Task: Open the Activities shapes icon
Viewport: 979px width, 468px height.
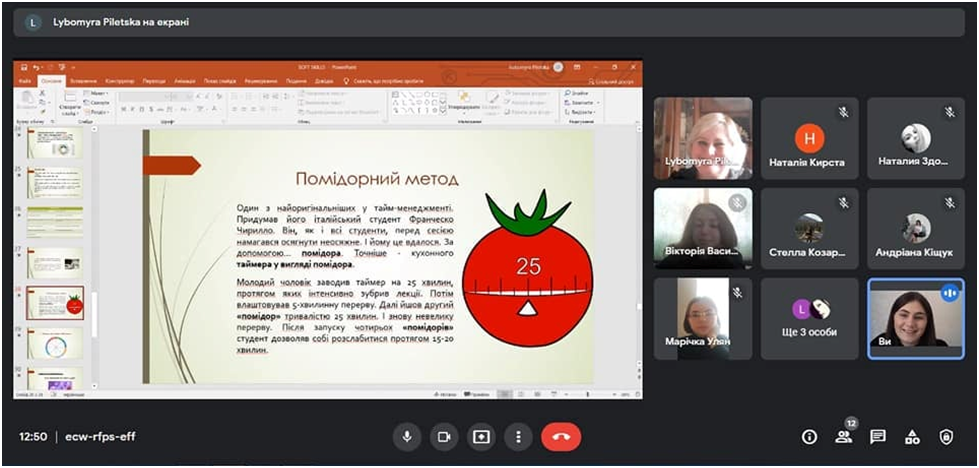Action: click(912, 436)
